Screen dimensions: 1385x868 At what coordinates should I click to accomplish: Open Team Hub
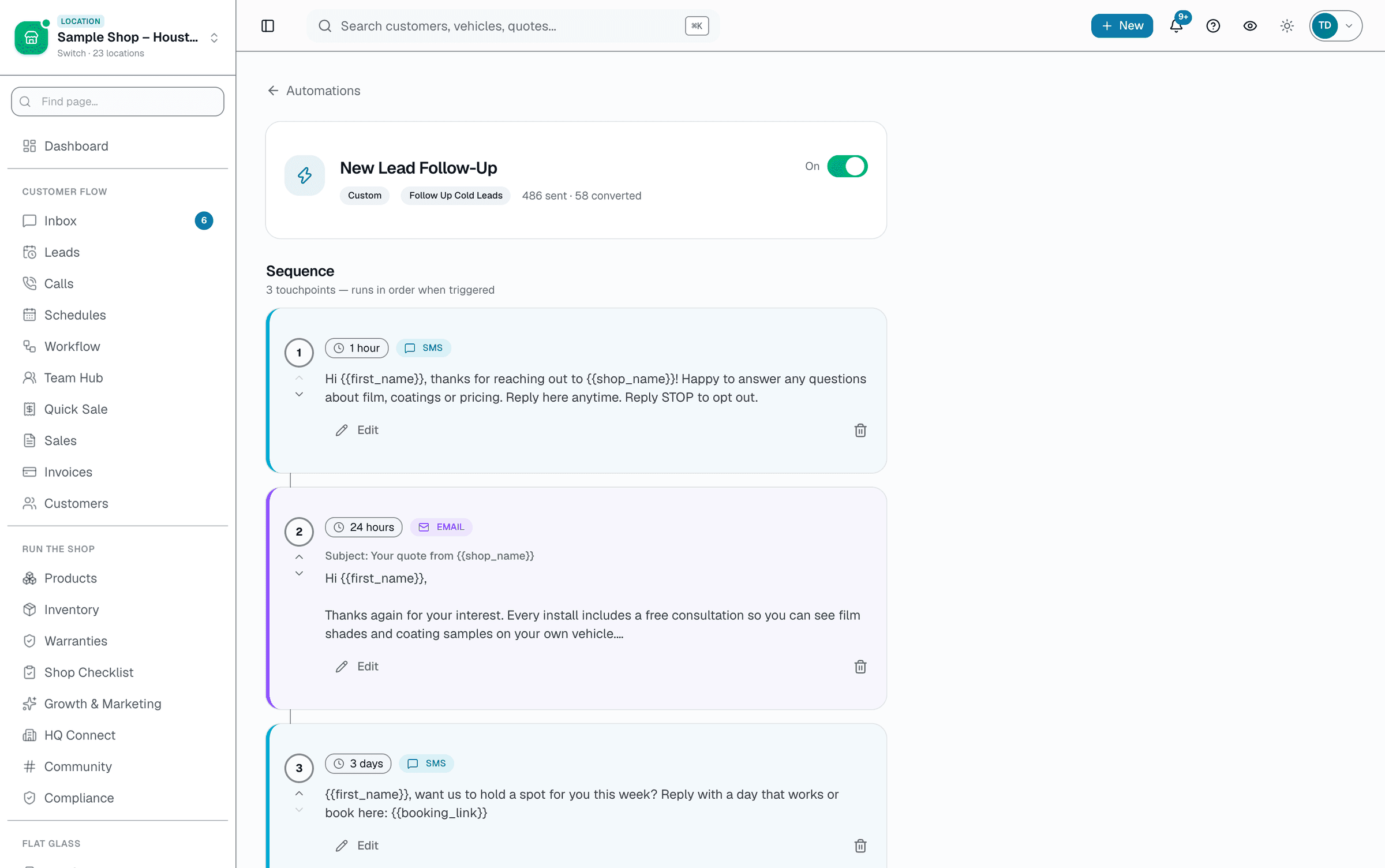[x=118, y=378]
